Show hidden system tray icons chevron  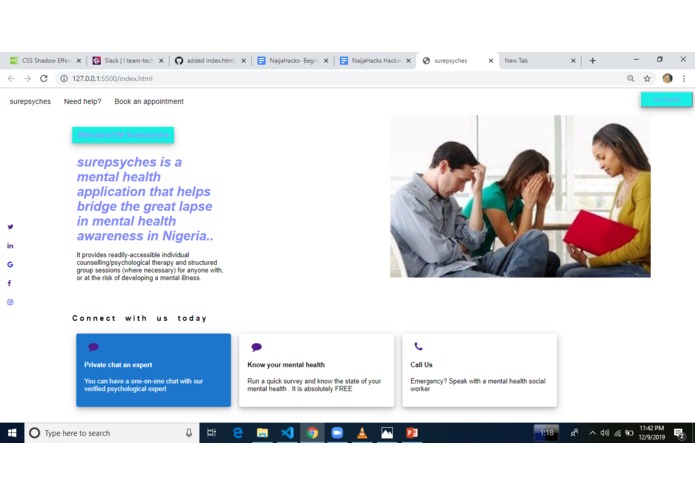[x=592, y=433]
